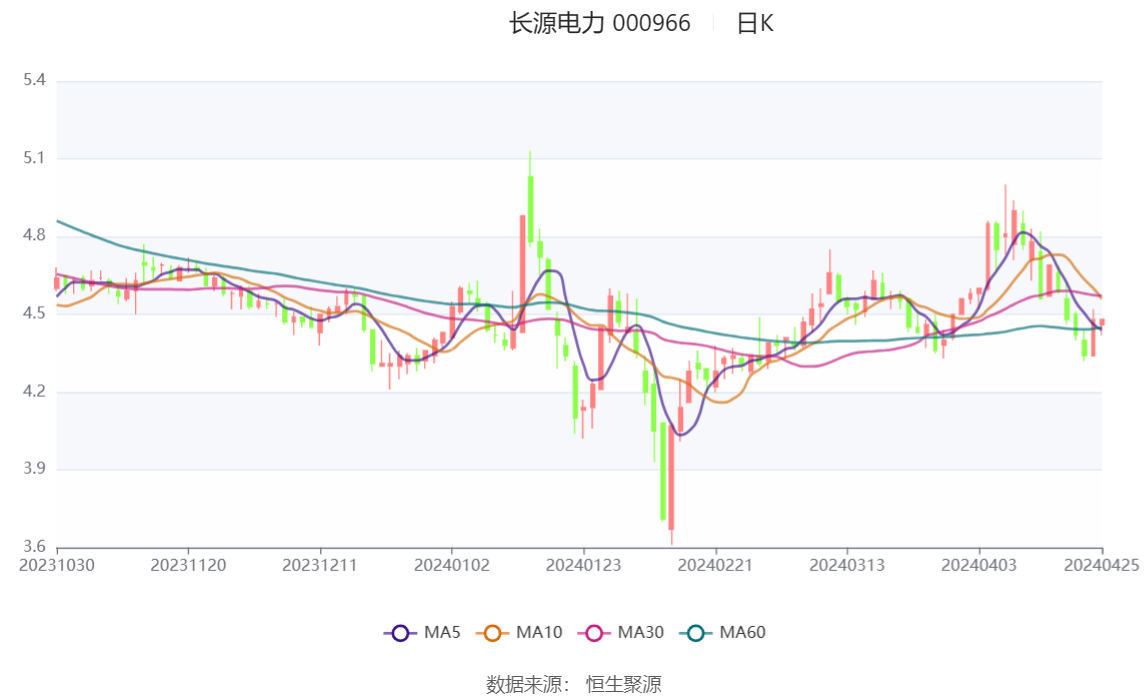1148x699 pixels.
Task: Click the 3.6 y-axis label
Action: [34, 546]
